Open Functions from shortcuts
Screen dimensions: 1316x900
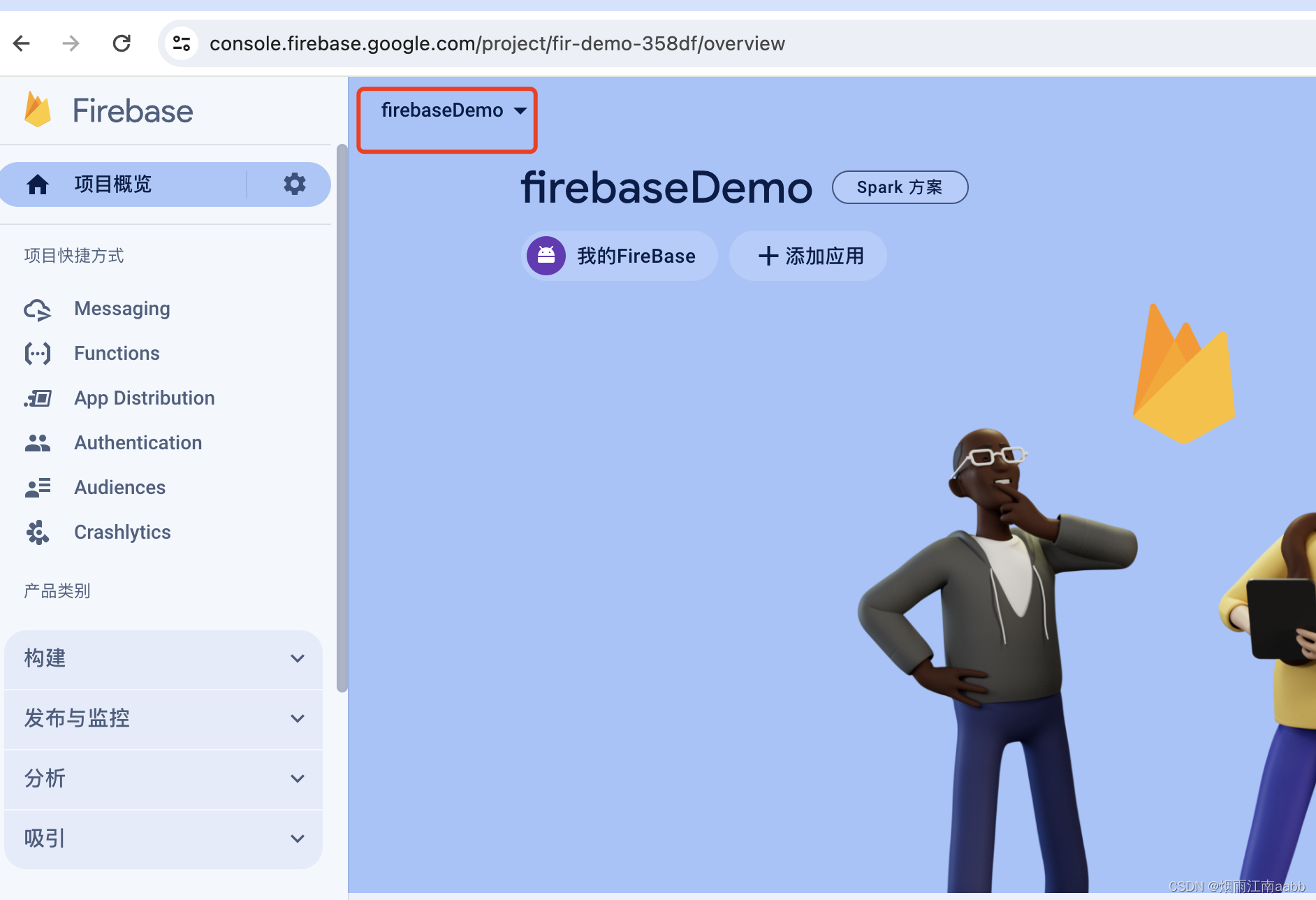117,354
